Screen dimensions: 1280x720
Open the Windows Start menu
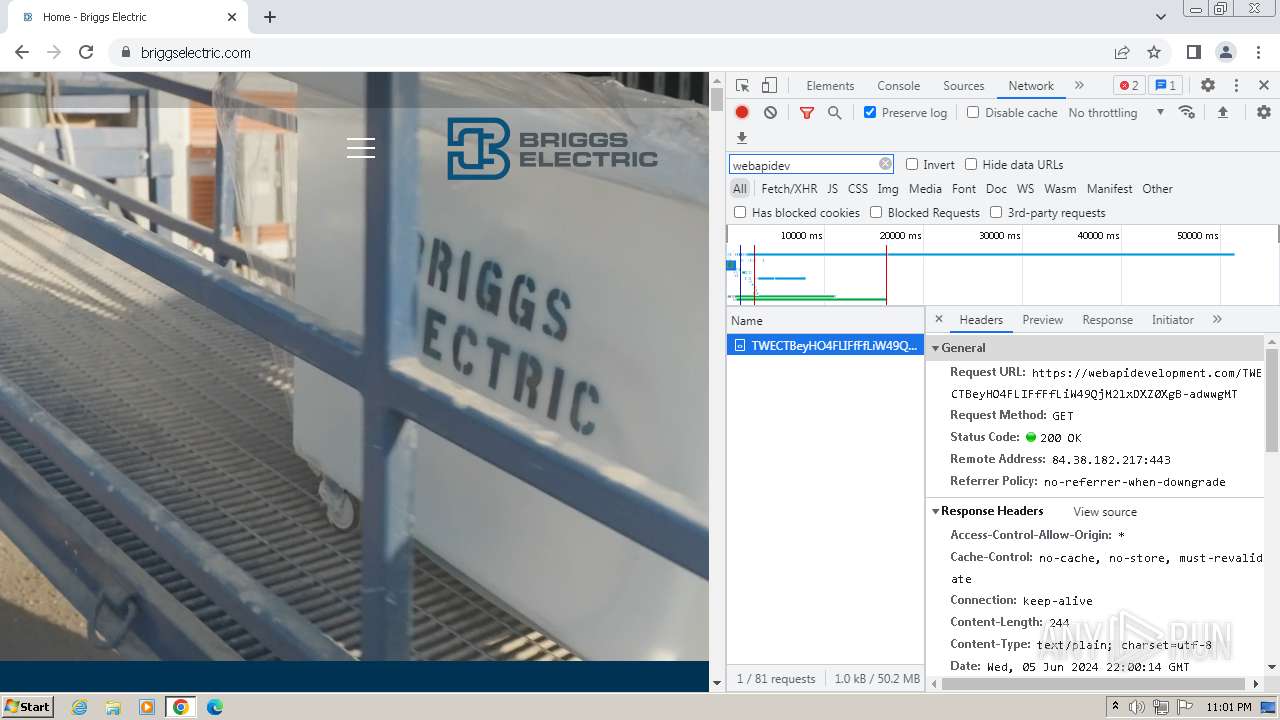click(x=28, y=706)
